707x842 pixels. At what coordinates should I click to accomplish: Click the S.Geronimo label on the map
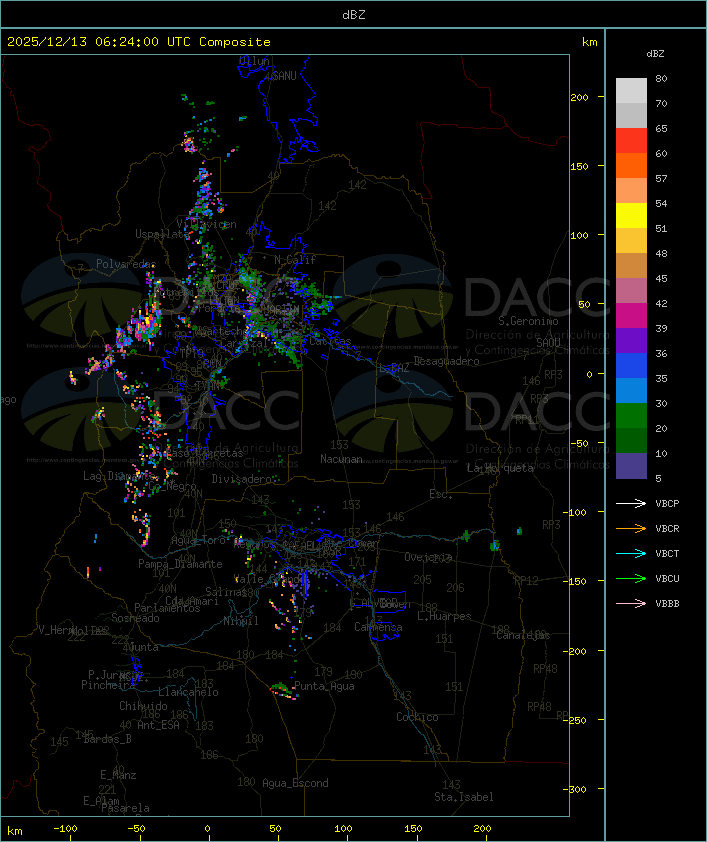coord(528,321)
